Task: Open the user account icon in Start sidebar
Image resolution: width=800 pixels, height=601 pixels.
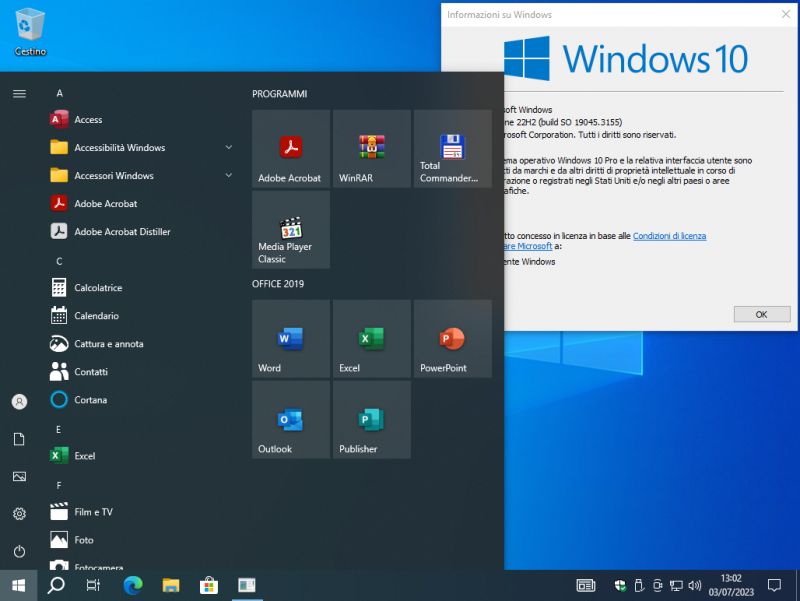Action: pos(19,402)
